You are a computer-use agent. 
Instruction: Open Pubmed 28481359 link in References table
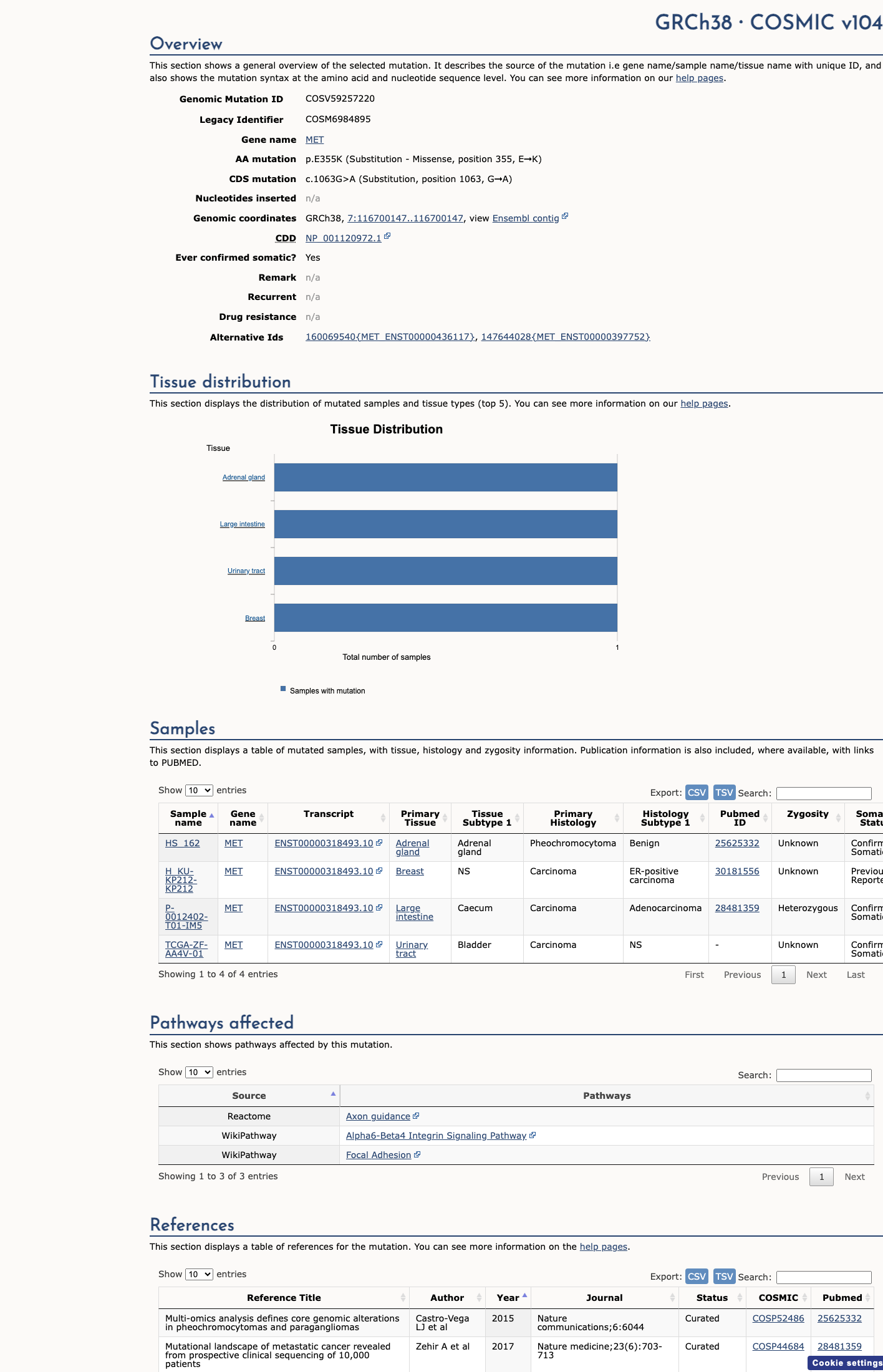[x=839, y=1346]
